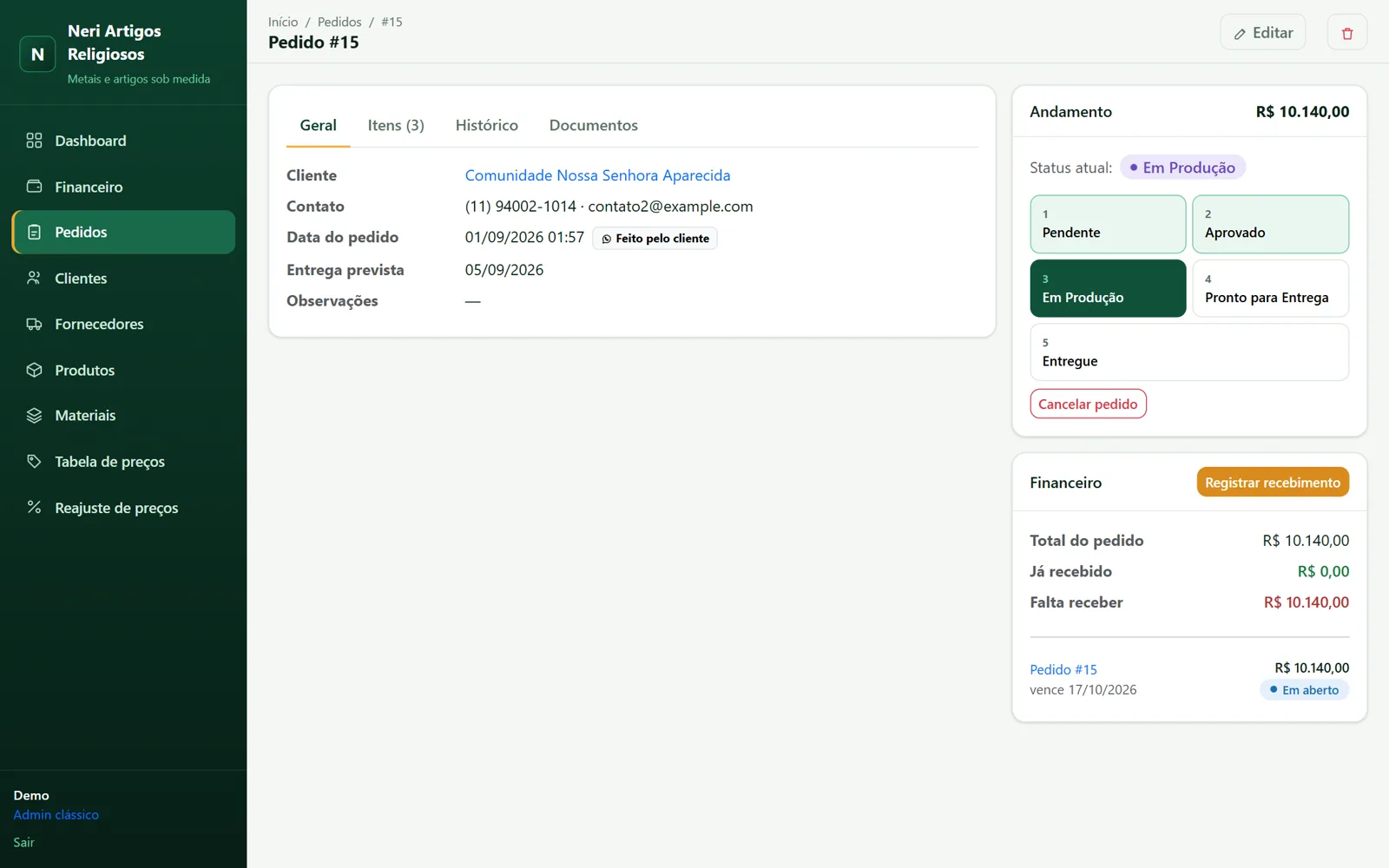Screen dimensions: 1389x868
Task: Click the Fornecedores truck icon in sidebar
Action: [34, 324]
